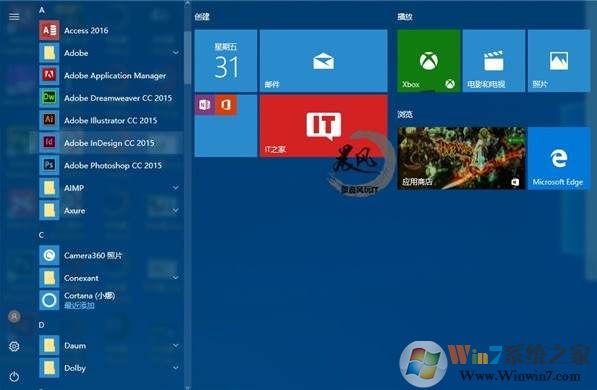Viewport: 597px width, 390px height.
Task: Open the AIMP folder icon
Action: coord(49,188)
